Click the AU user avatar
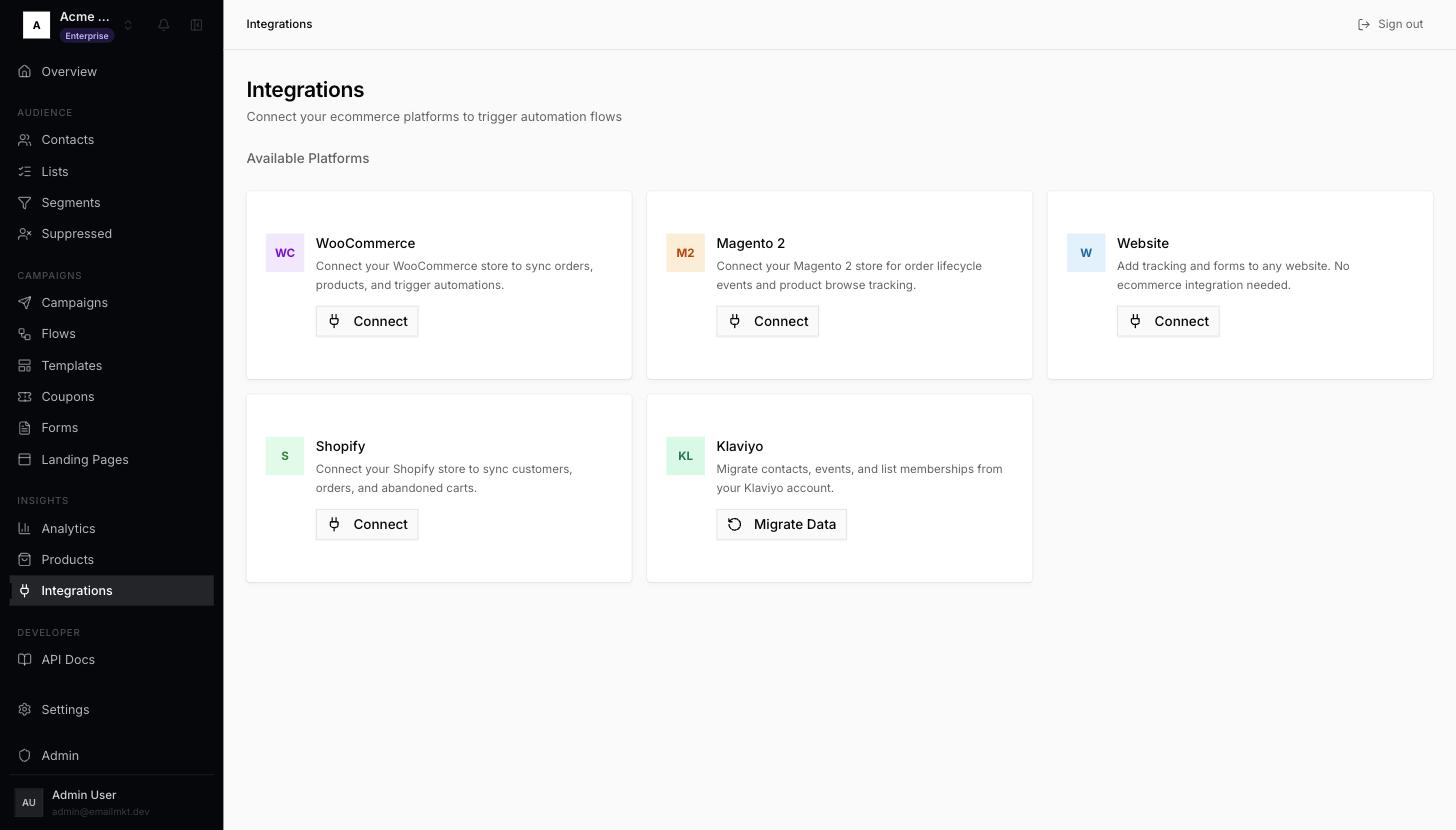The width and height of the screenshot is (1456, 830). 29,802
